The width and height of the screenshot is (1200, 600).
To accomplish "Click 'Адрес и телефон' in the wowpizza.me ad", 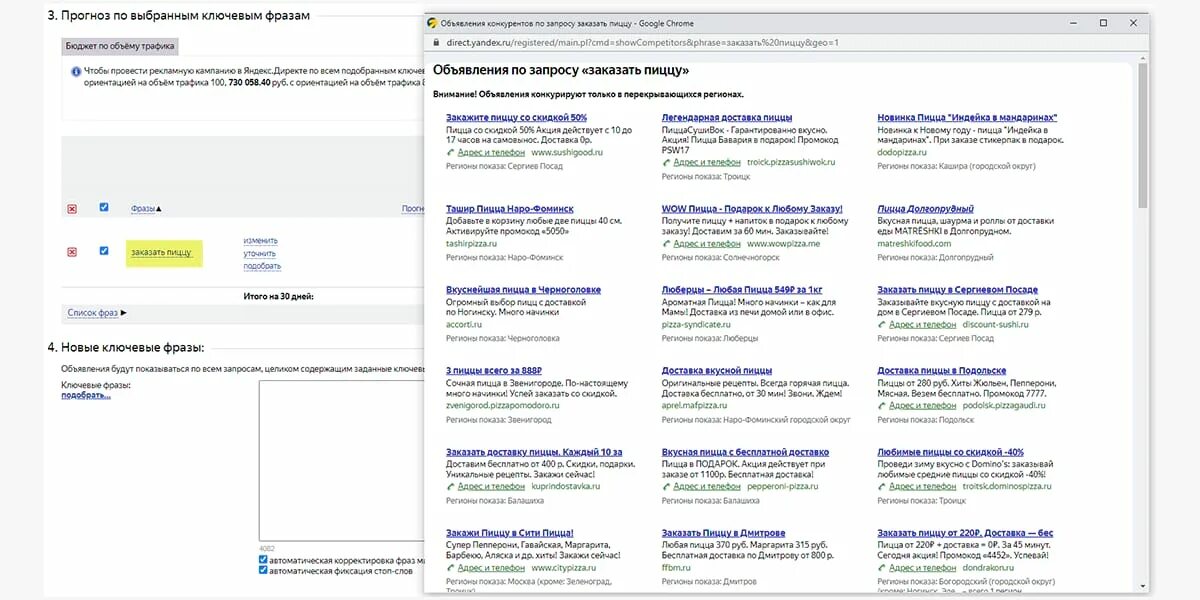I will click(x=706, y=243).
